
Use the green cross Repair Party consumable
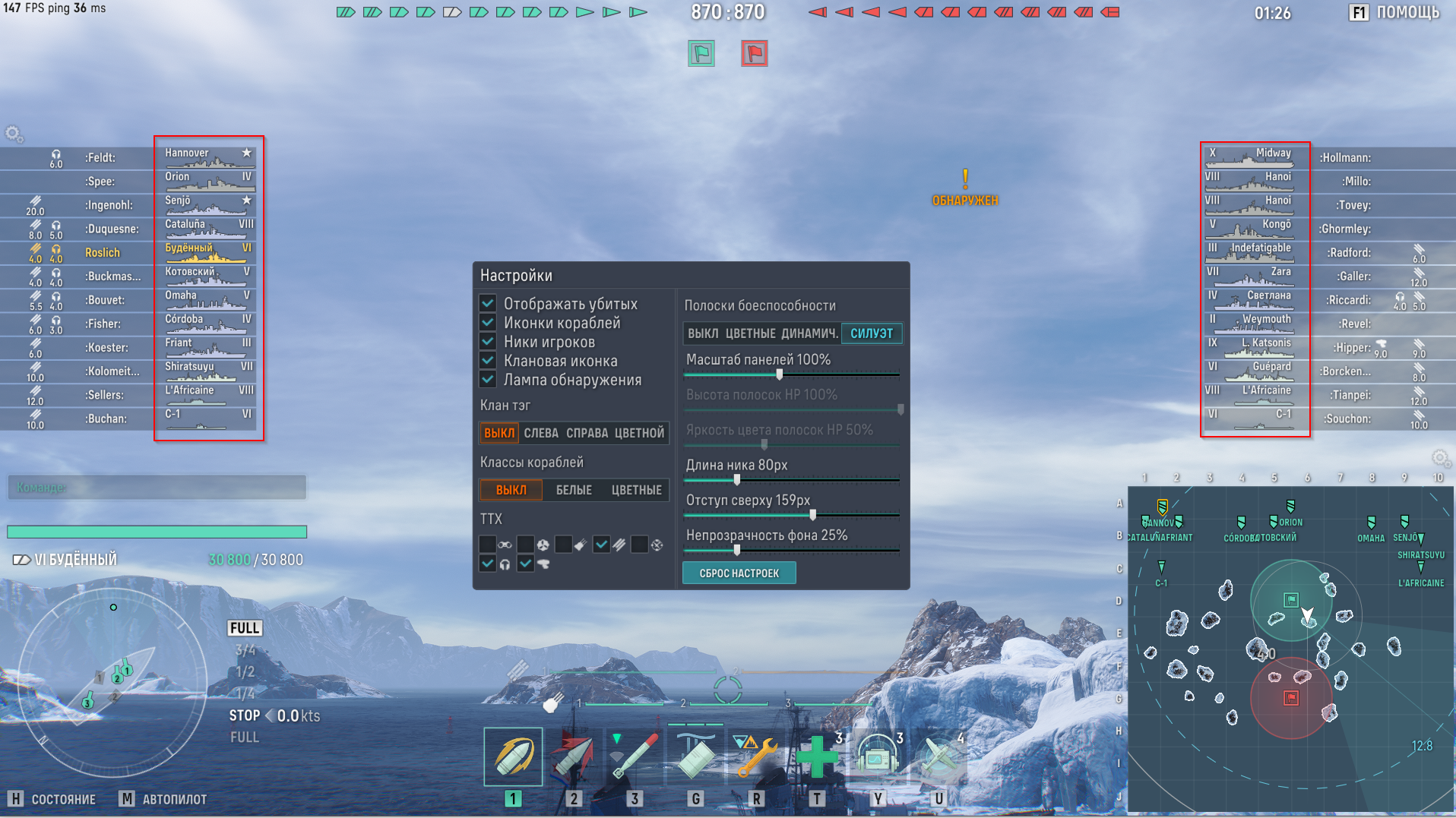click(817, 756)
